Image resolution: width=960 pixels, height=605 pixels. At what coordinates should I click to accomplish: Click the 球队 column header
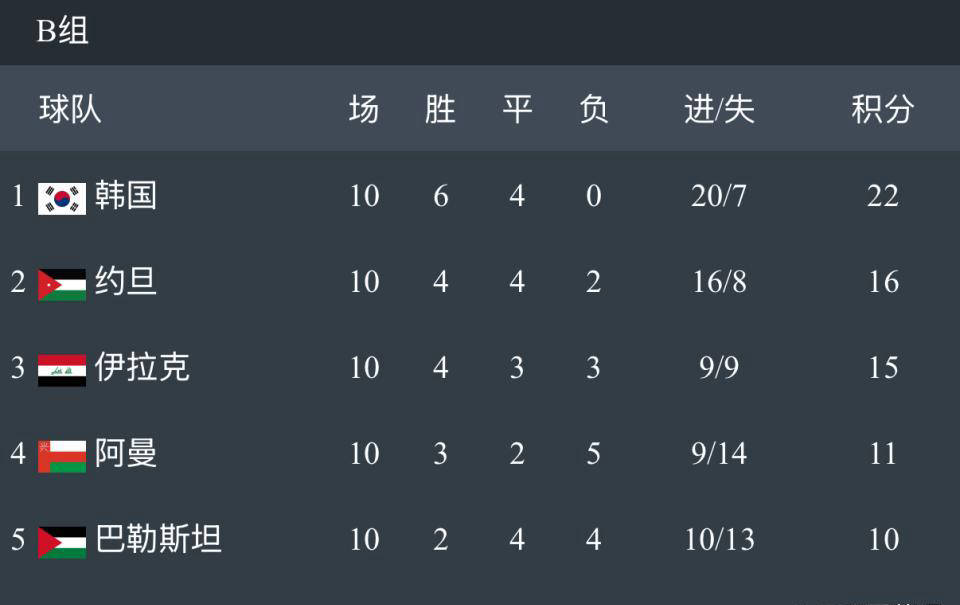(70, 108)
